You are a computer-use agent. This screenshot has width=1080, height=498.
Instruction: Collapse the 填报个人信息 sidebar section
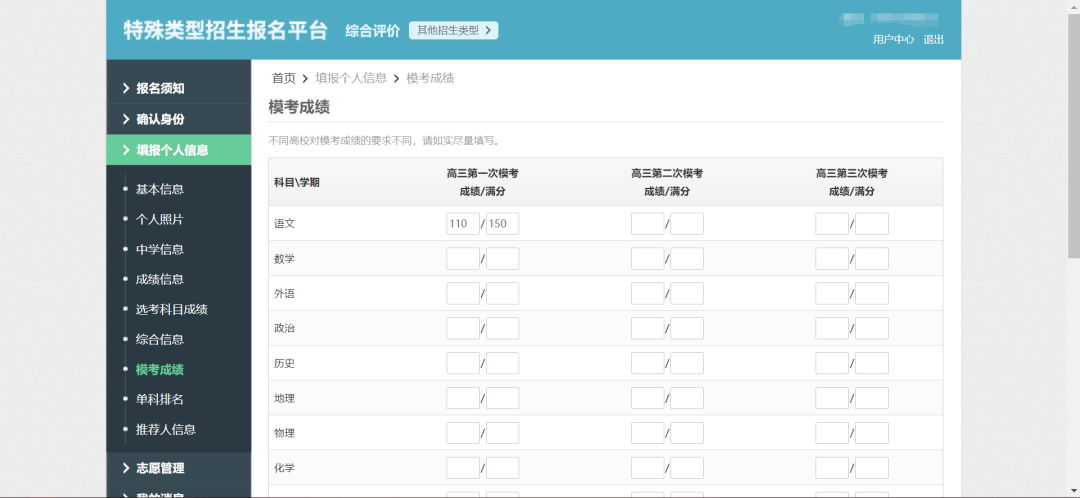(x=178, y=150)
